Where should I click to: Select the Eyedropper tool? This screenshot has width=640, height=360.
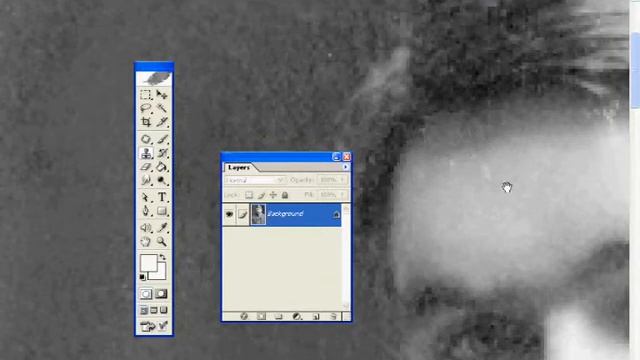pyautogui.click(x=162, y=228)
